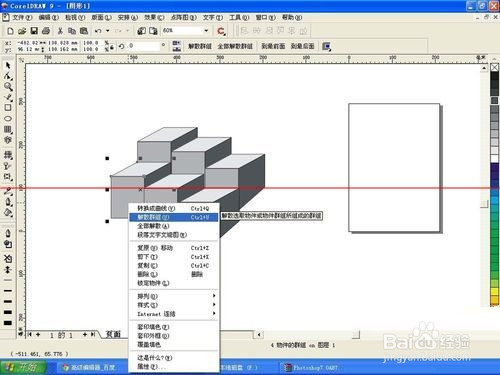Open the 效果(C) Effects menu
This screenshot has height=375, width=500.
pyautogui.click(x=154, y=17)
